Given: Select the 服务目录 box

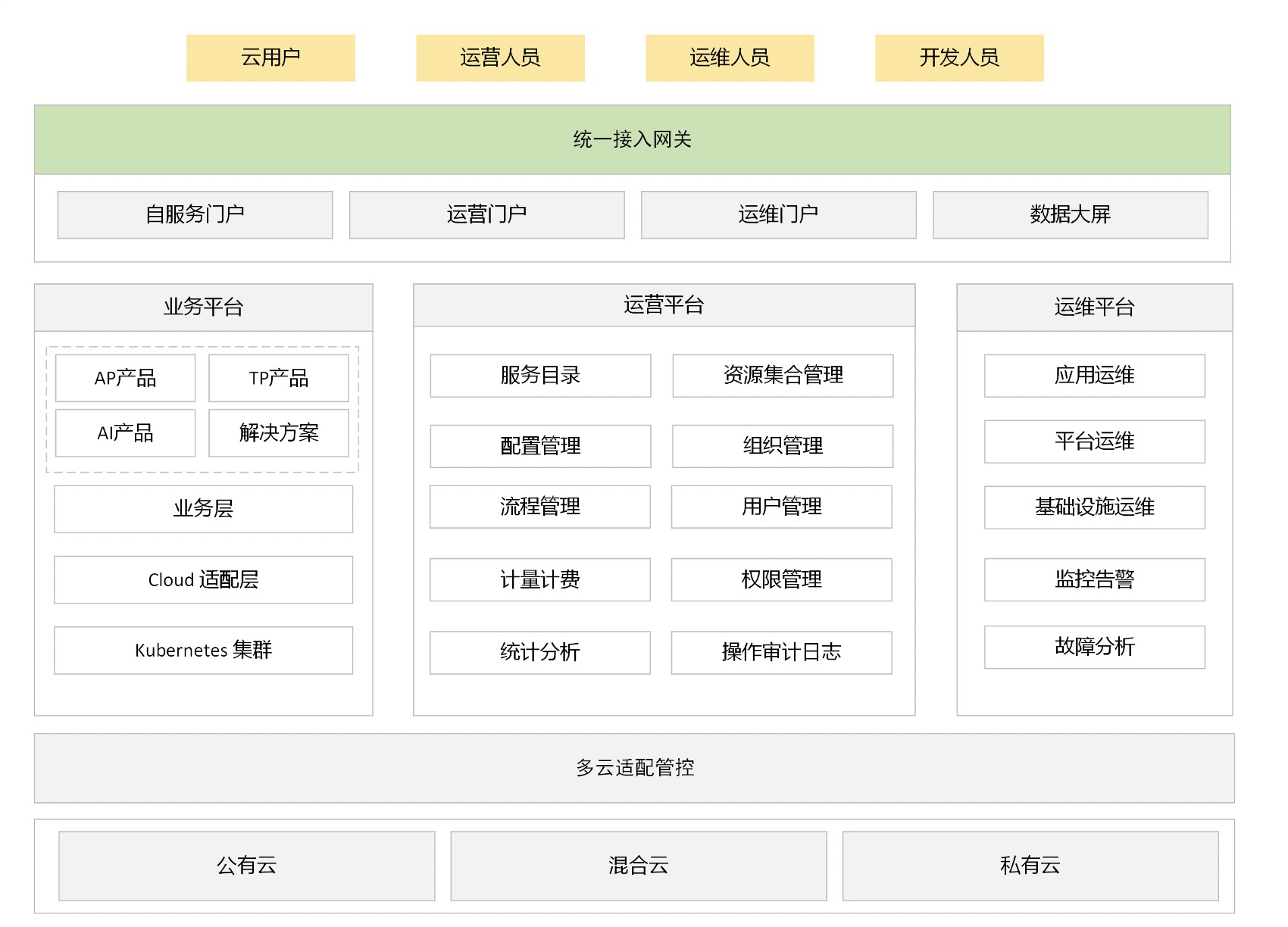Looking at the screenshot, I should (541, 376).
